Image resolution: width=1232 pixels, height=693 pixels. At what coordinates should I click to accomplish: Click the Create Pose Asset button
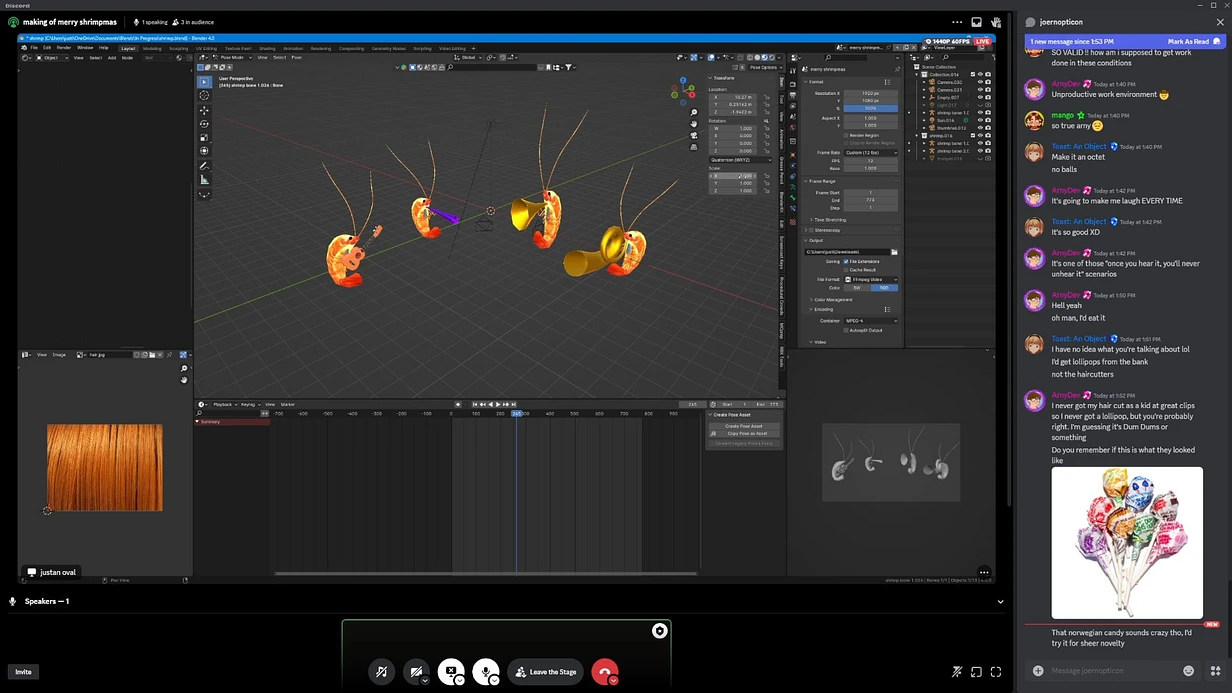pyautogui.click(x=744, y=426)
